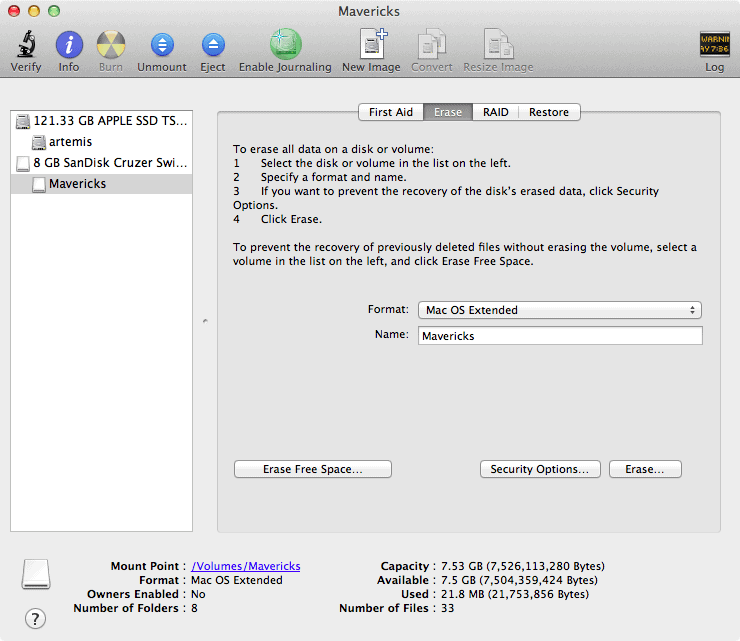This screenshot has height=641, width=740.
Task: Click the help question mark button
Action: pos(35,618)
